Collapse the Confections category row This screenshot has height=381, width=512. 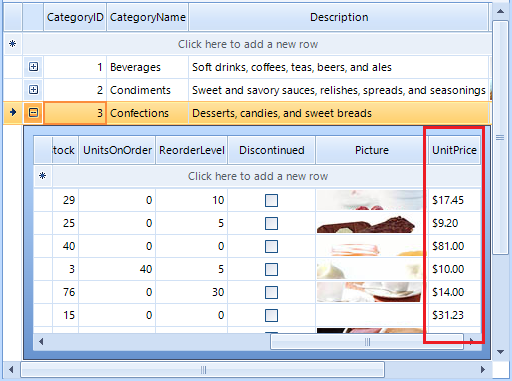point(33,113)
